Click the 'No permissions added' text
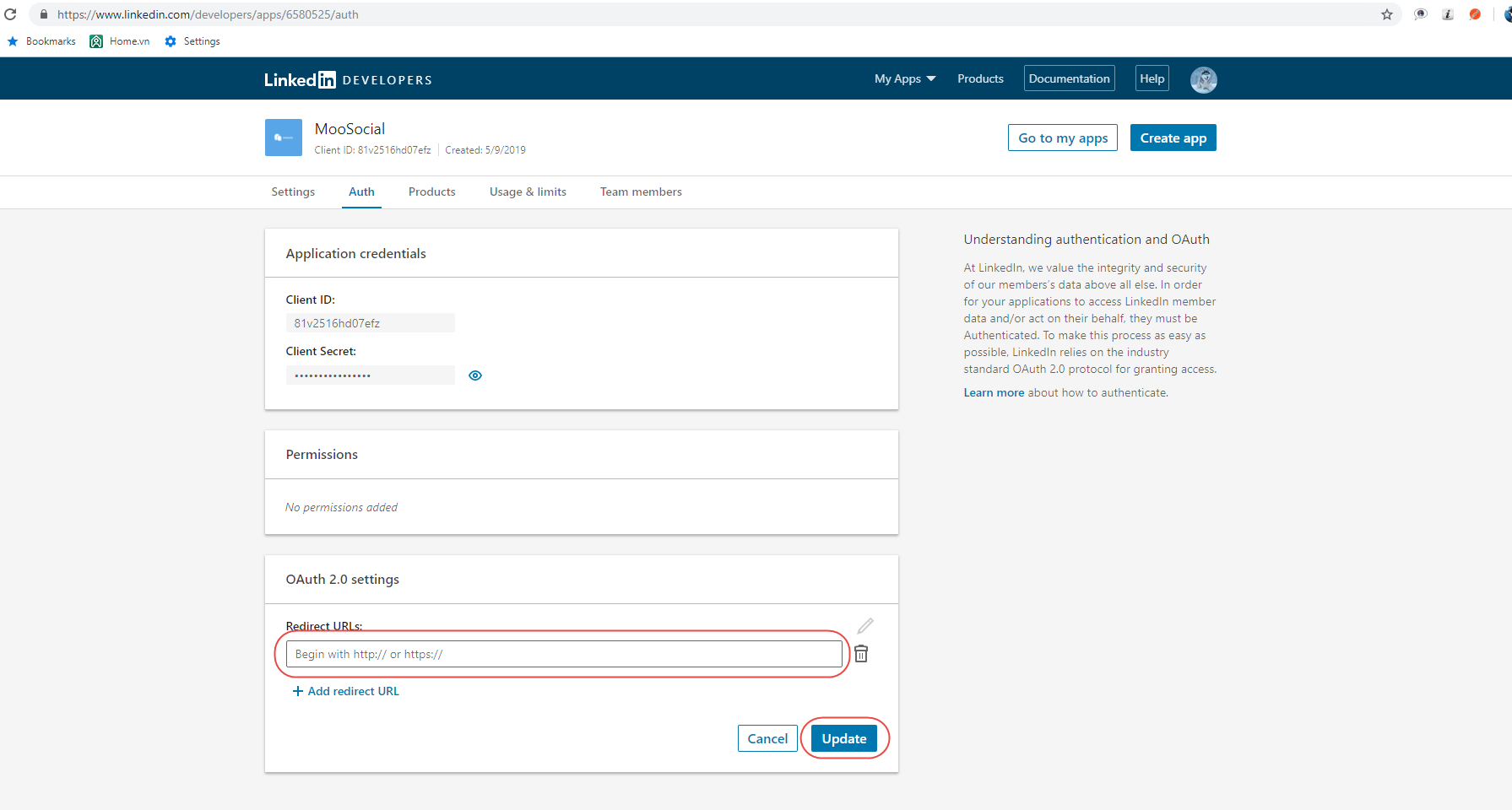 [341, 507]
